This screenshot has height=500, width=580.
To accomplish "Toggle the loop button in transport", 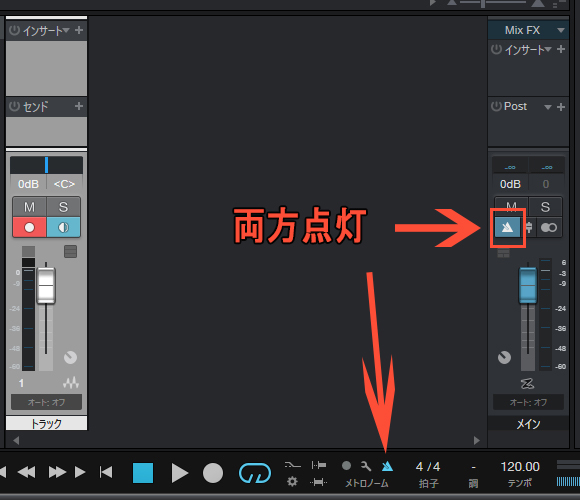I will point(255,473).
